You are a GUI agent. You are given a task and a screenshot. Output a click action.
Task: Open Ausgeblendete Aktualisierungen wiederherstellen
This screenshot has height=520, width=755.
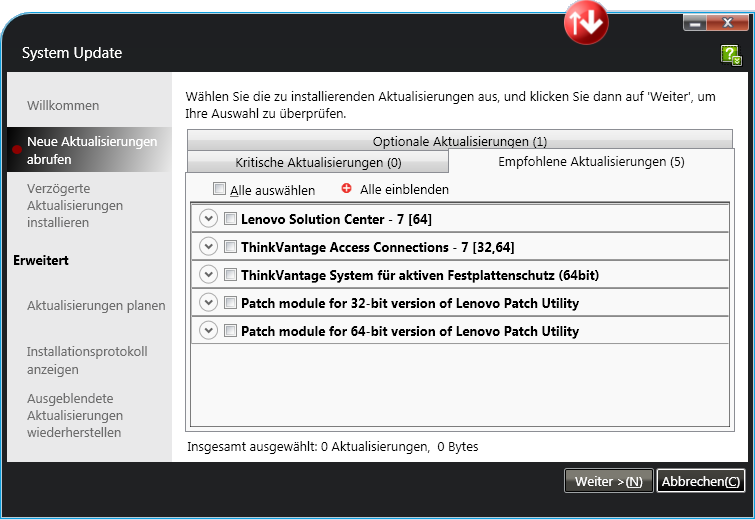point(75,416)
